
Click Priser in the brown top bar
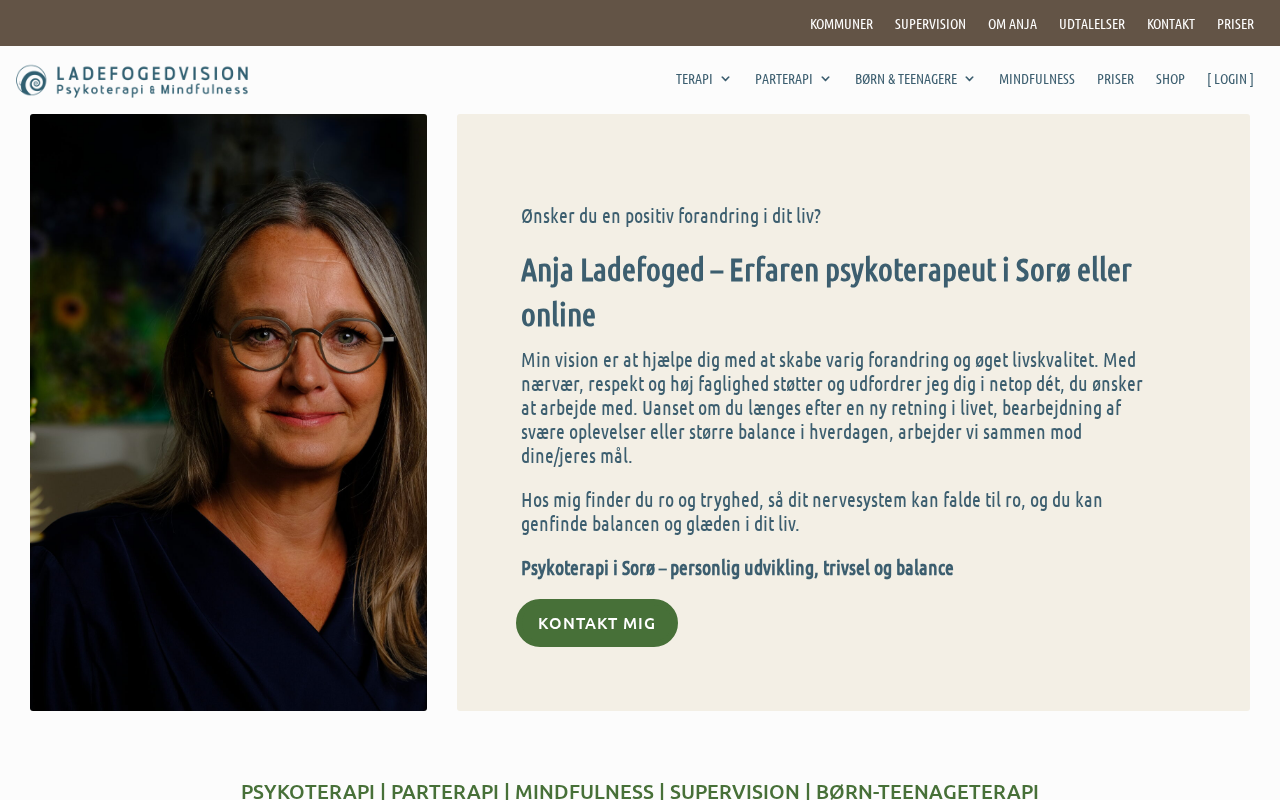1235,24
